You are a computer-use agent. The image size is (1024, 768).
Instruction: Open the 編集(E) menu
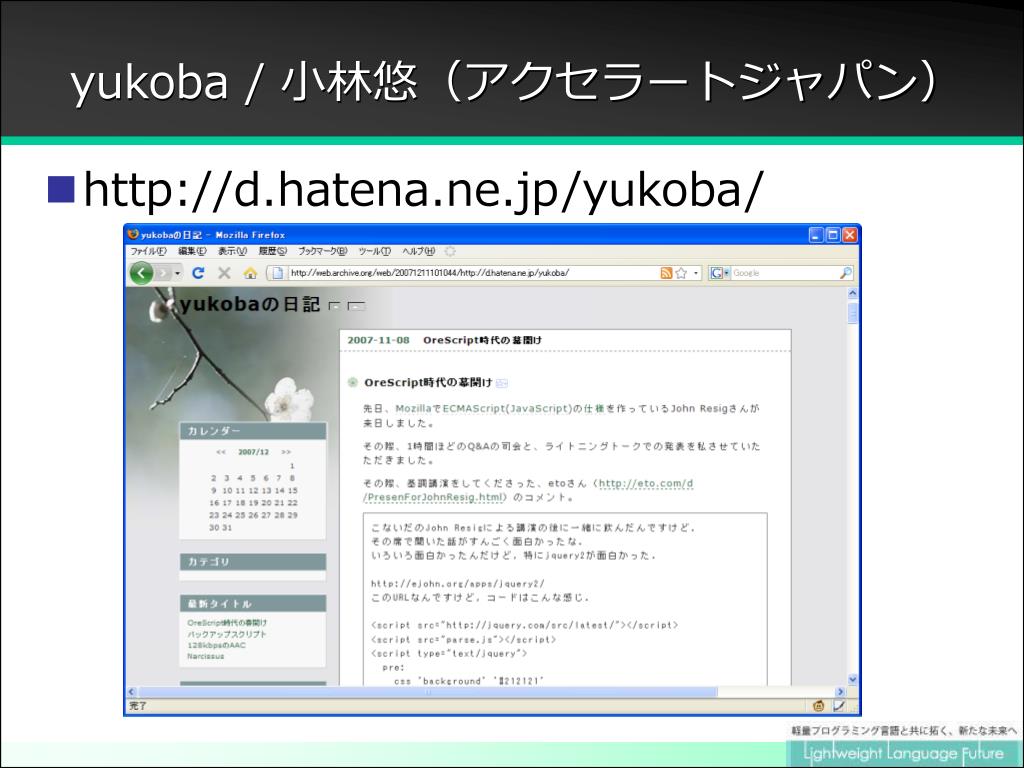(192, 251)
